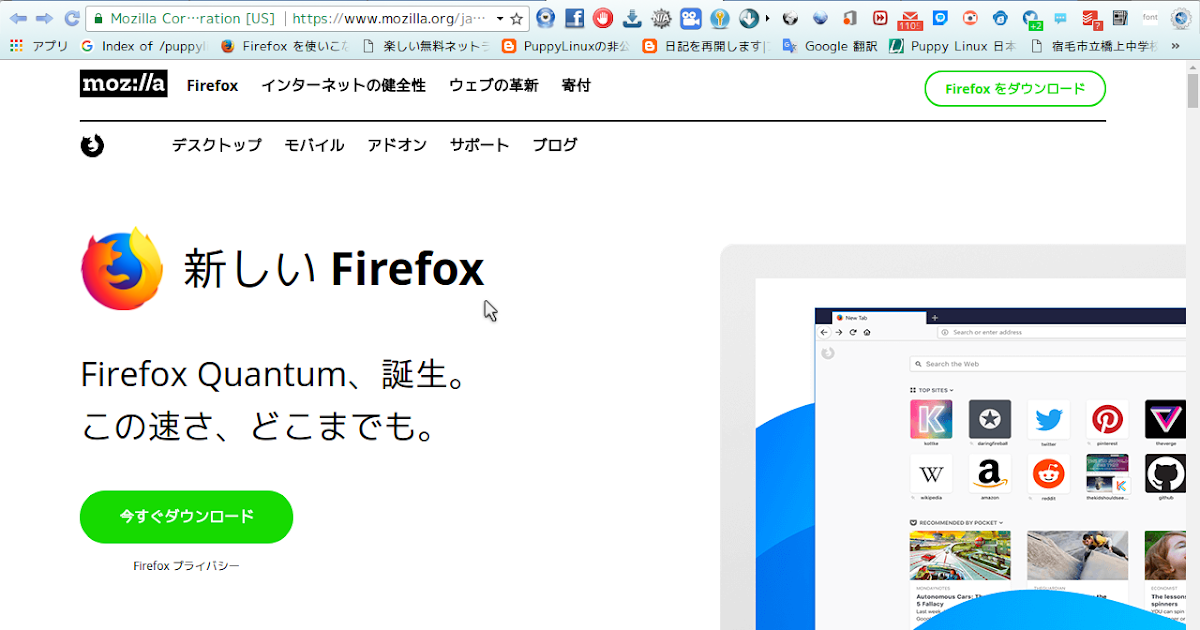Open the ウェブの革新 menu item
Screen dimensions: 1200x630
pos(493,85)
